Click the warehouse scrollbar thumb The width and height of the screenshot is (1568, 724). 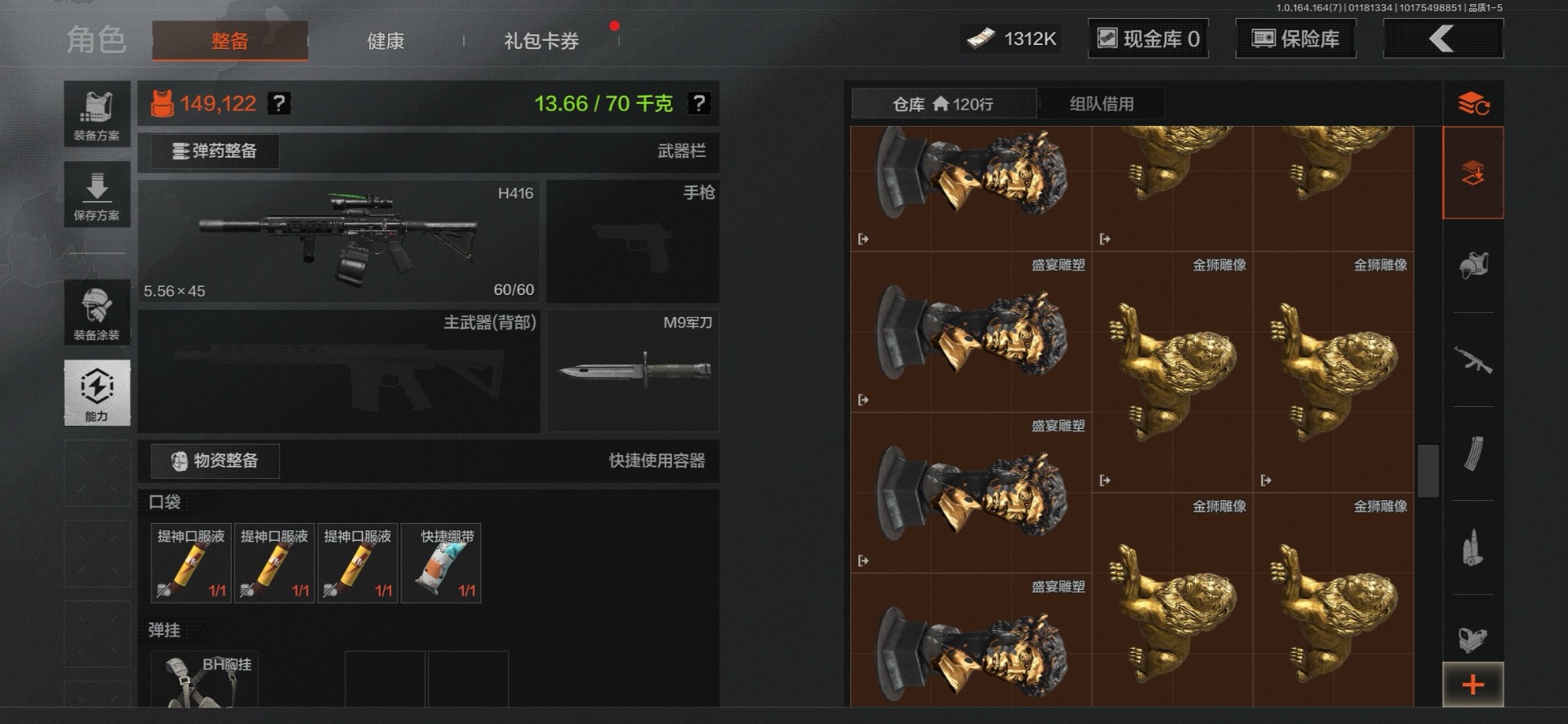click(1428, 471)
